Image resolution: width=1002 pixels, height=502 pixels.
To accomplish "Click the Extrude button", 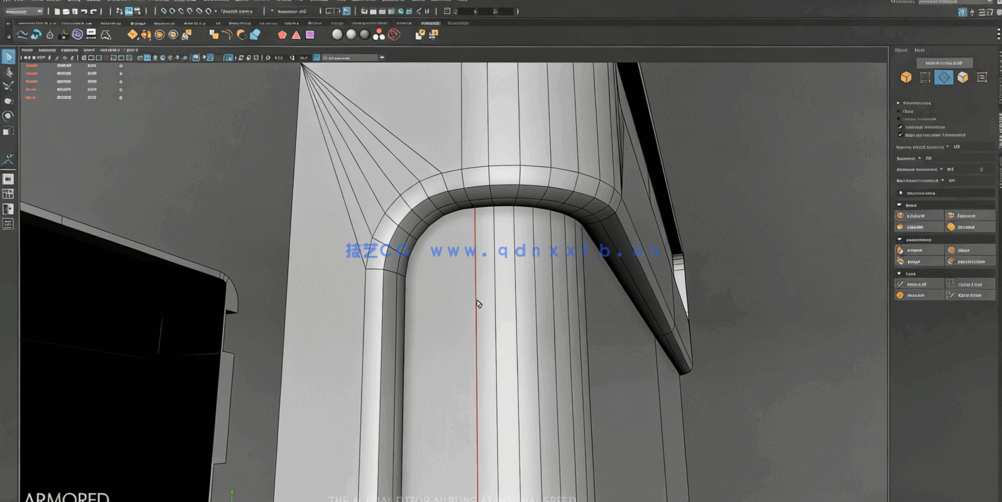I will 916,250.
